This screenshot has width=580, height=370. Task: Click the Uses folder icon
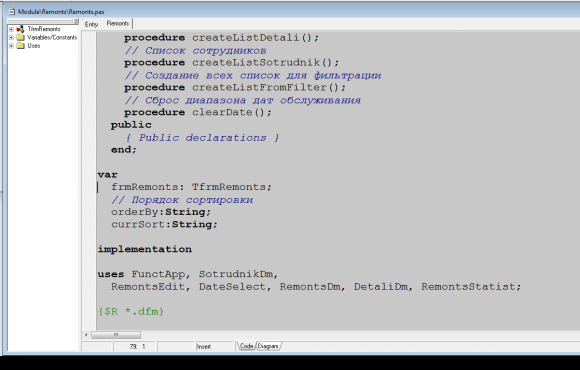click(x=21, y=46)
